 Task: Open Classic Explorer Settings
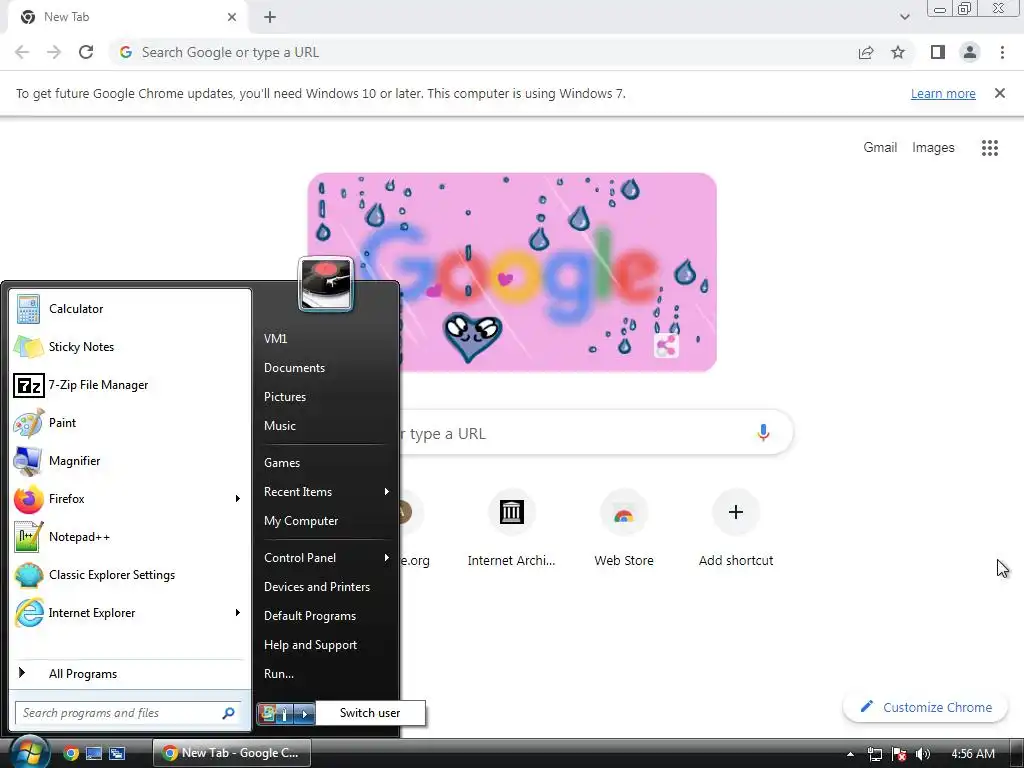(x=130, y=575)
